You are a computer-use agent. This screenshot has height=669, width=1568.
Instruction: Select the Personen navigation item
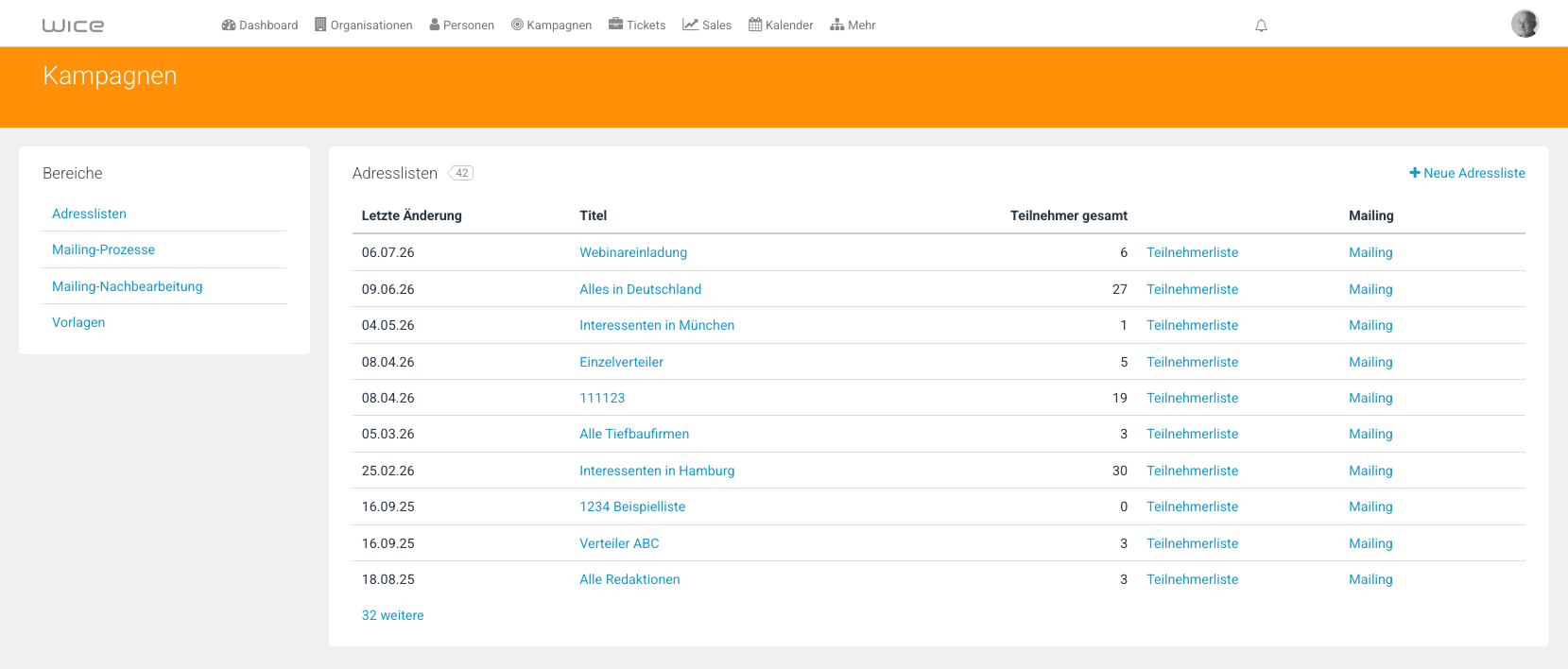462,26
